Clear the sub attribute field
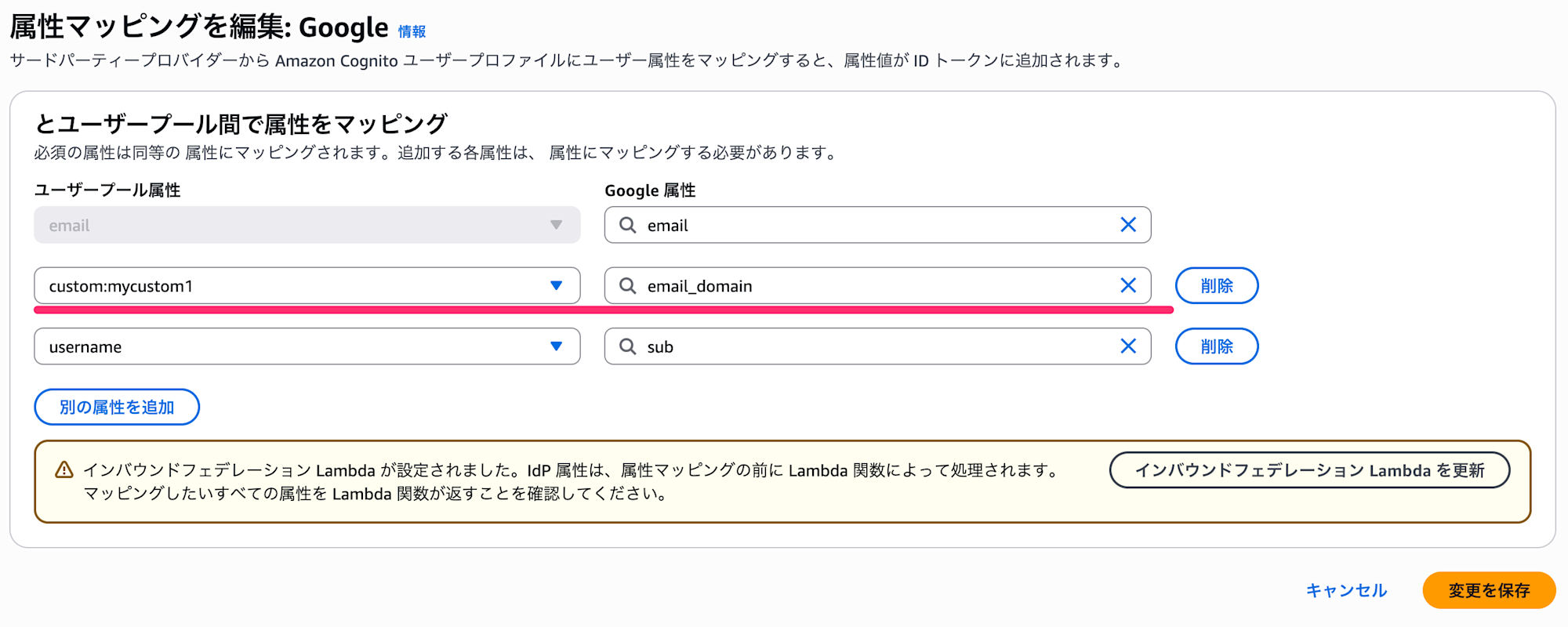This screenshot has width=1568, height=627. point(1127,346)
